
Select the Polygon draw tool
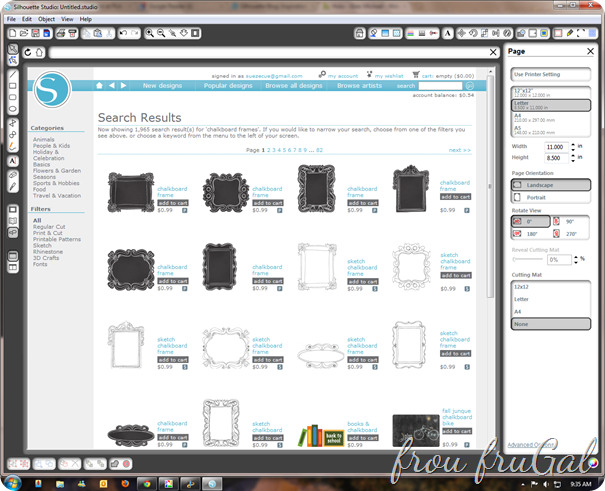tap(13, 123)
